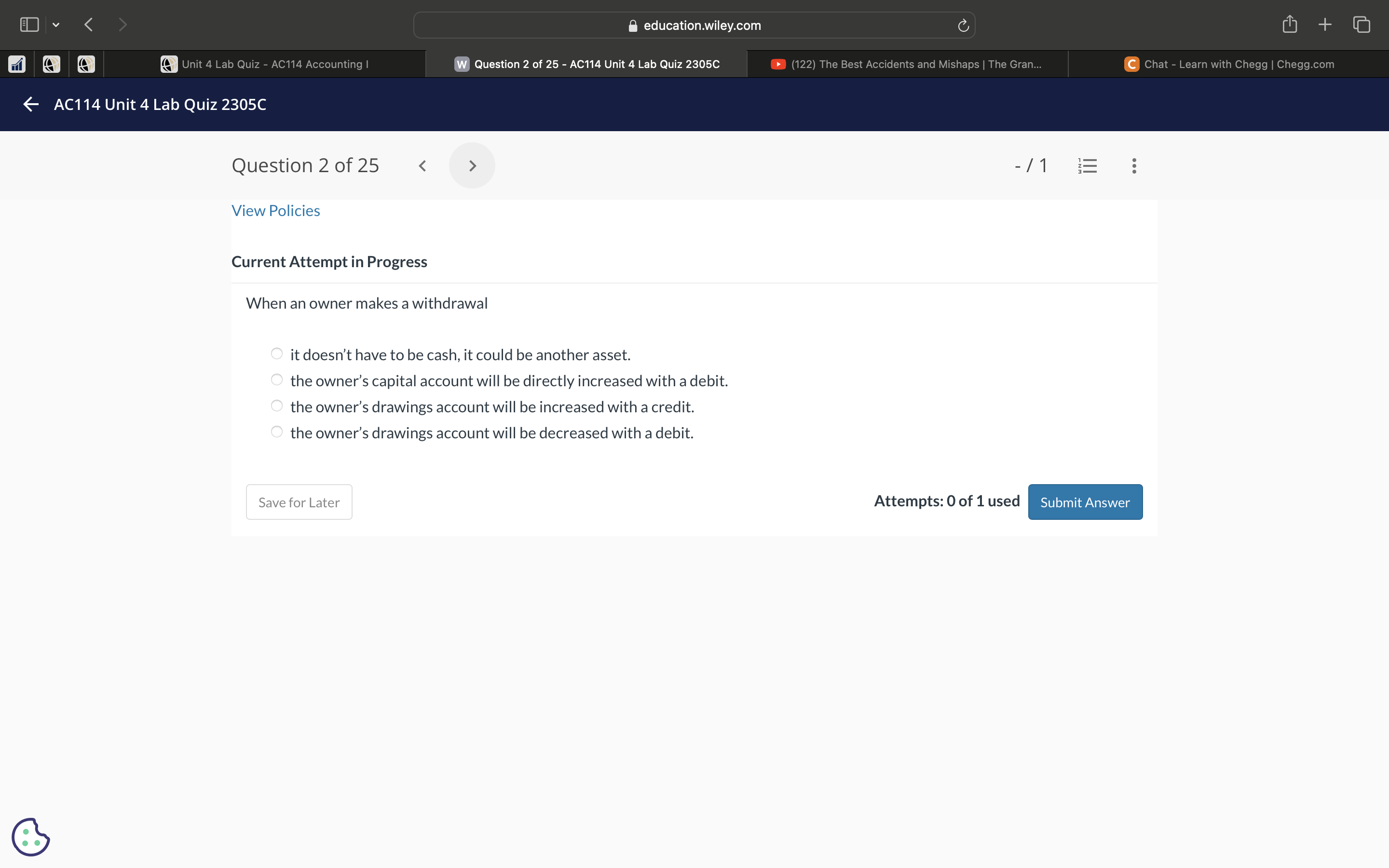
Task: Go to next question using right chevron
Action: point(472,166)
